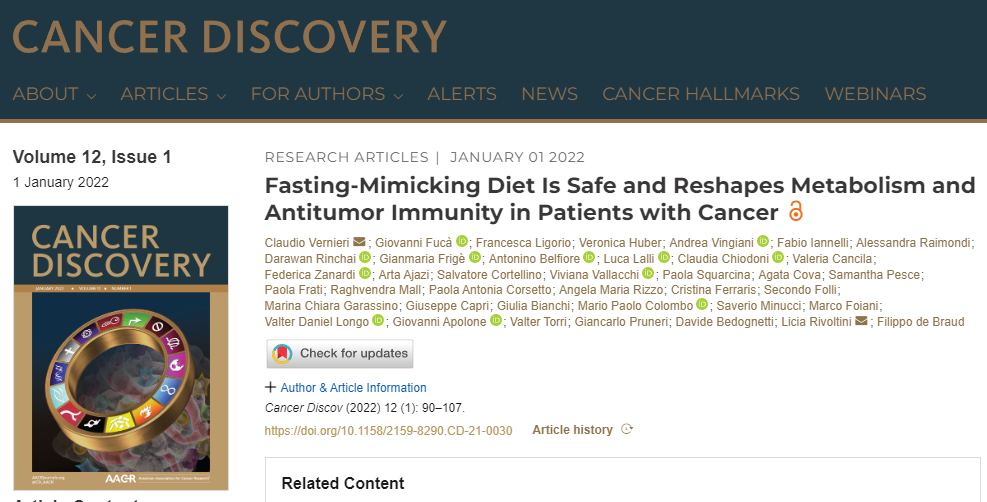Go to the Alerts menu item

tap(462, 94)
